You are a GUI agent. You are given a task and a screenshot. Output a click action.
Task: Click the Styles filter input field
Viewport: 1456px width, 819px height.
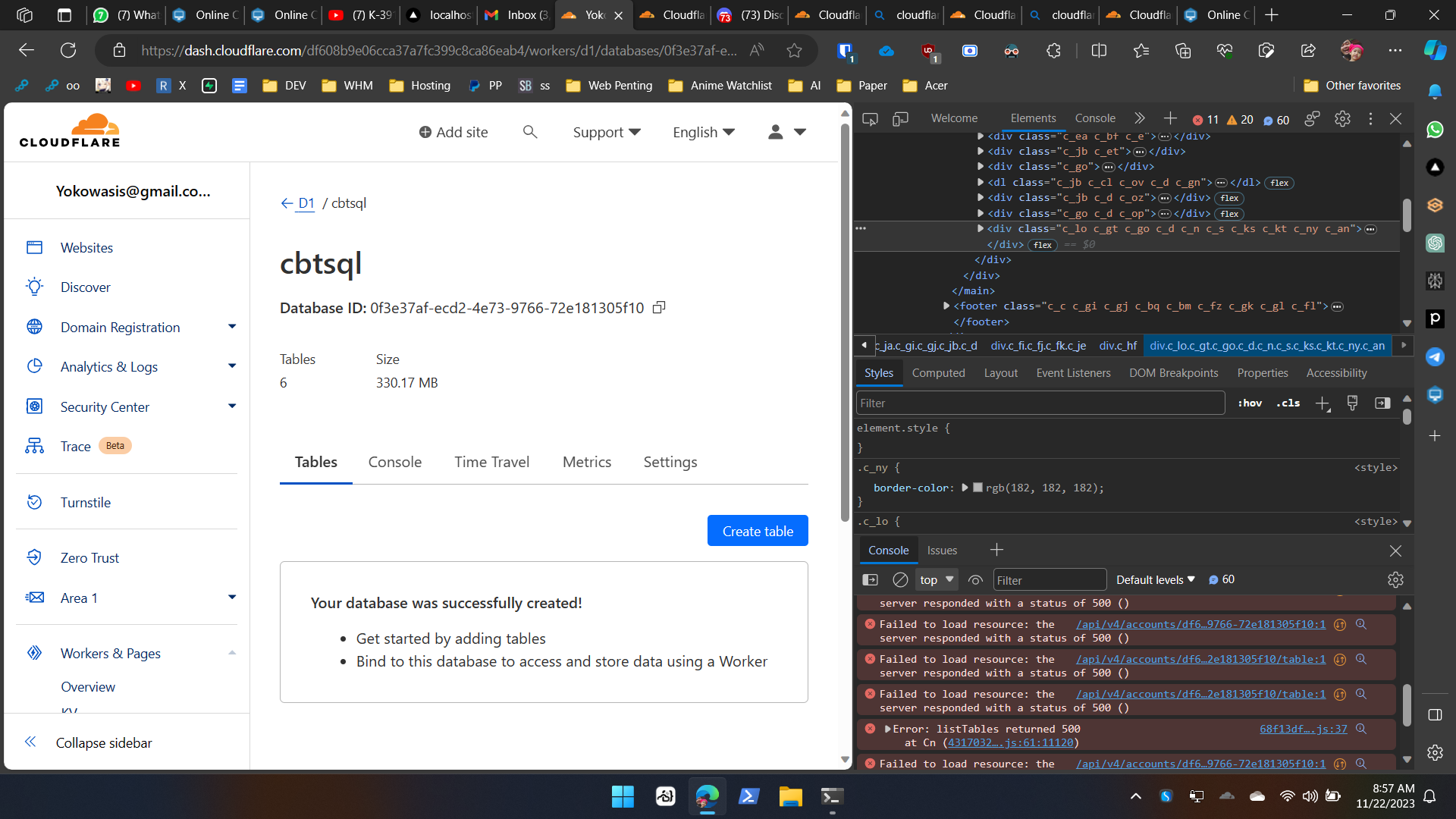[1039, 403]
